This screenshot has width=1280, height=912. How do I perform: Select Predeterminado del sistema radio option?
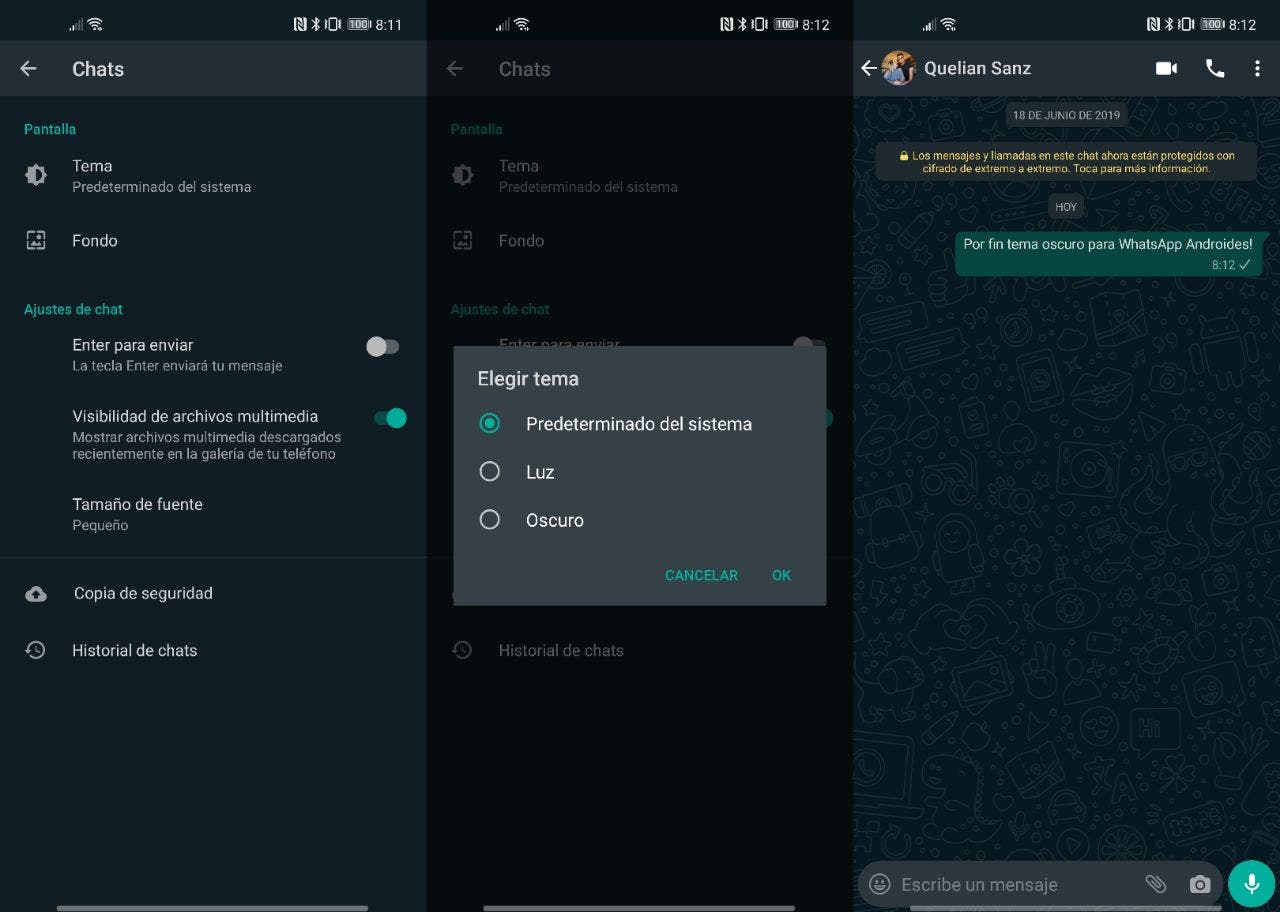(x=489, y=424)
